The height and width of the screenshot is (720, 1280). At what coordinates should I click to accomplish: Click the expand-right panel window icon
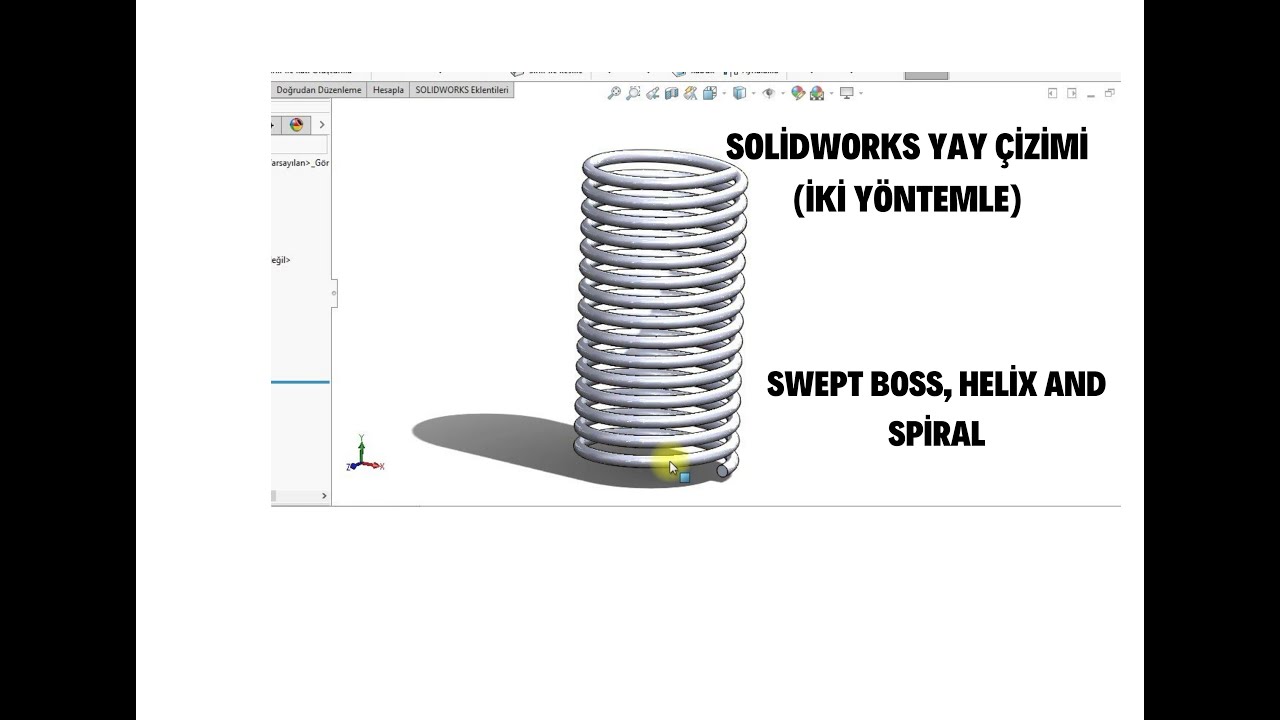point(1072,93)
